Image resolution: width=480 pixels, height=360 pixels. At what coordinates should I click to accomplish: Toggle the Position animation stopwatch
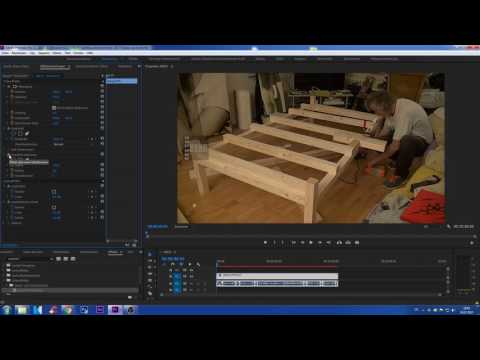click(x=12, y=92)
